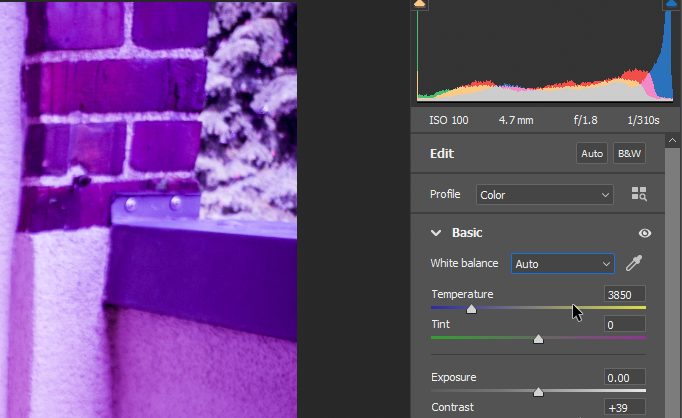Open the Profile dropdown showing Color
The height and width of the screenshot is (418, 682).
click(x=545, y=195)
